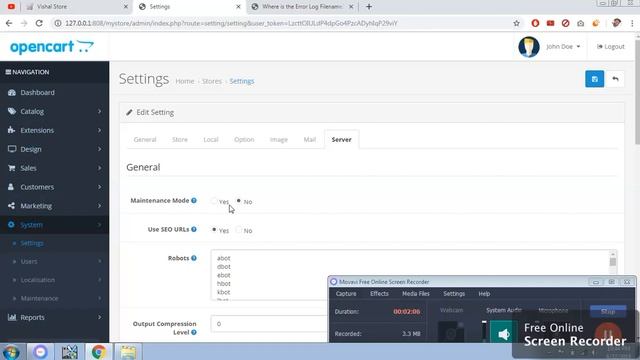Toggle the speaker icon in Movavi recorder

click(504, 334)
